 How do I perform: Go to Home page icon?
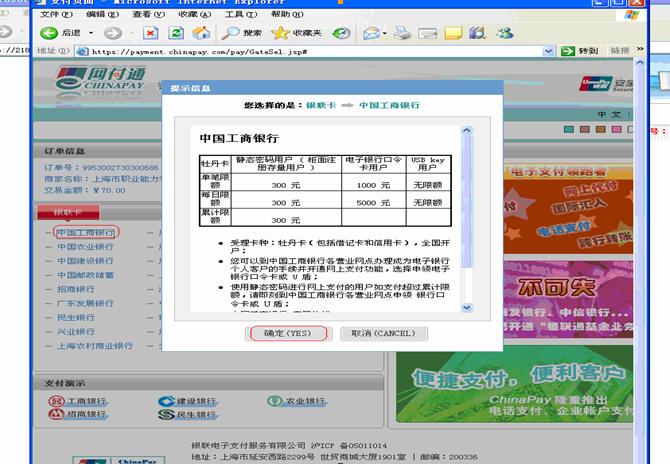(201, 33)
